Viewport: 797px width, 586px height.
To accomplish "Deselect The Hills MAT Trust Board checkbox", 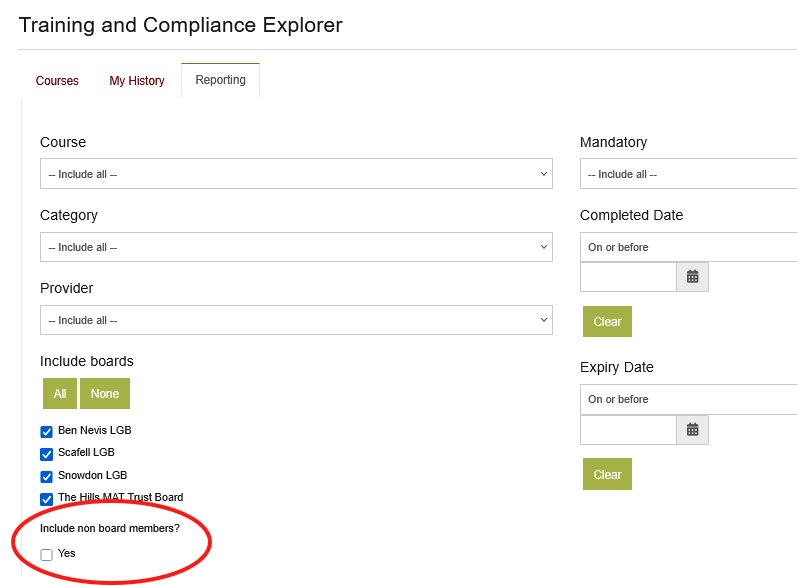I will (x=46, y=499).
